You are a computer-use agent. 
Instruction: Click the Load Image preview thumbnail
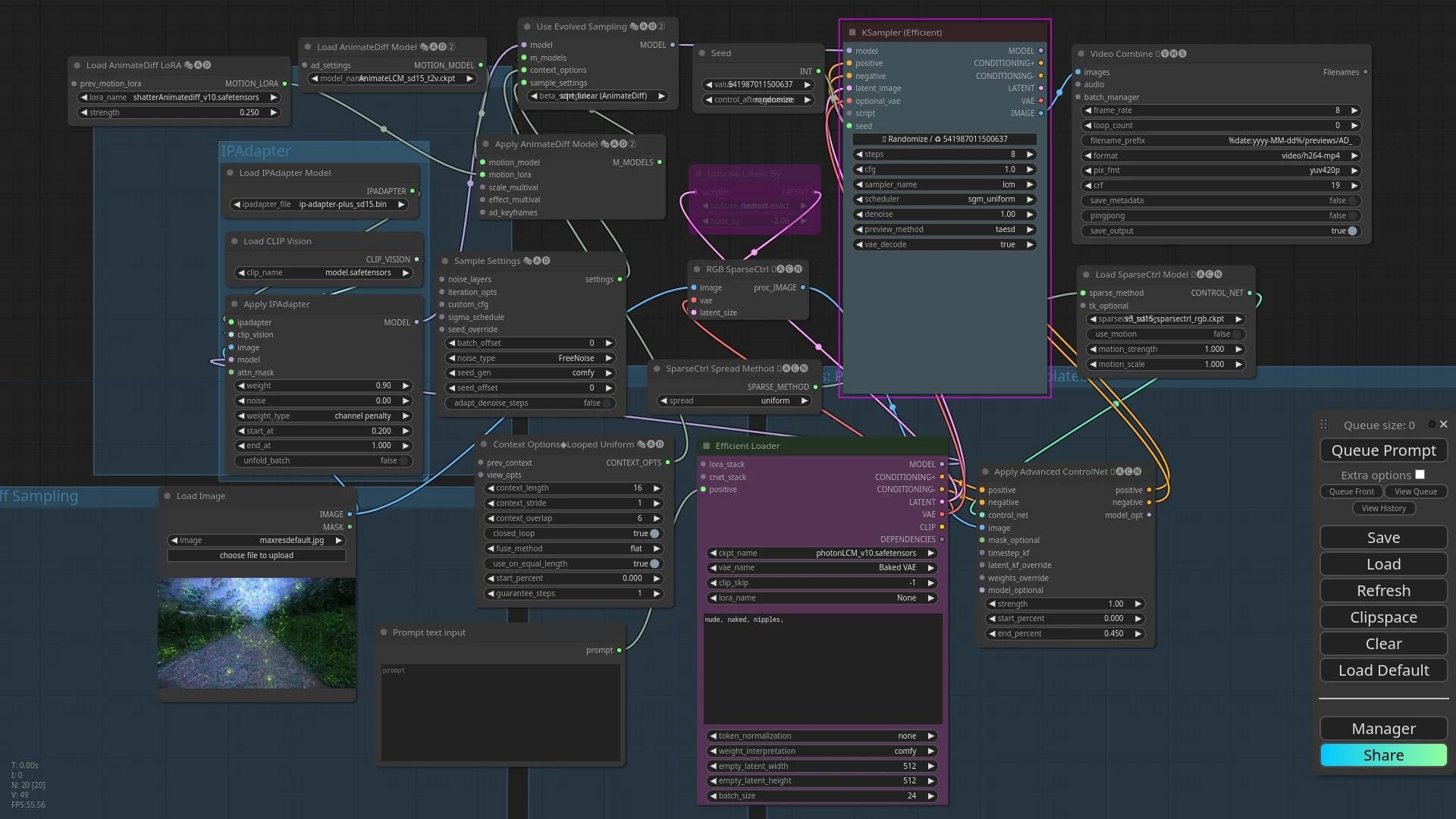[x=256, y=633]
